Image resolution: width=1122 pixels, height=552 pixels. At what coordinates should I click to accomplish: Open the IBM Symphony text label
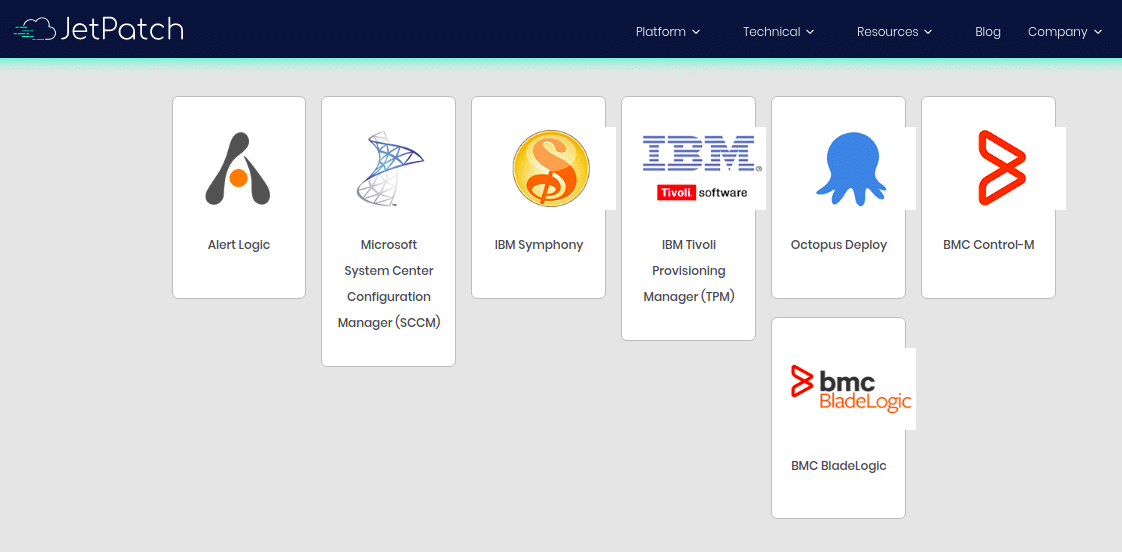click(x=539, y=245)
